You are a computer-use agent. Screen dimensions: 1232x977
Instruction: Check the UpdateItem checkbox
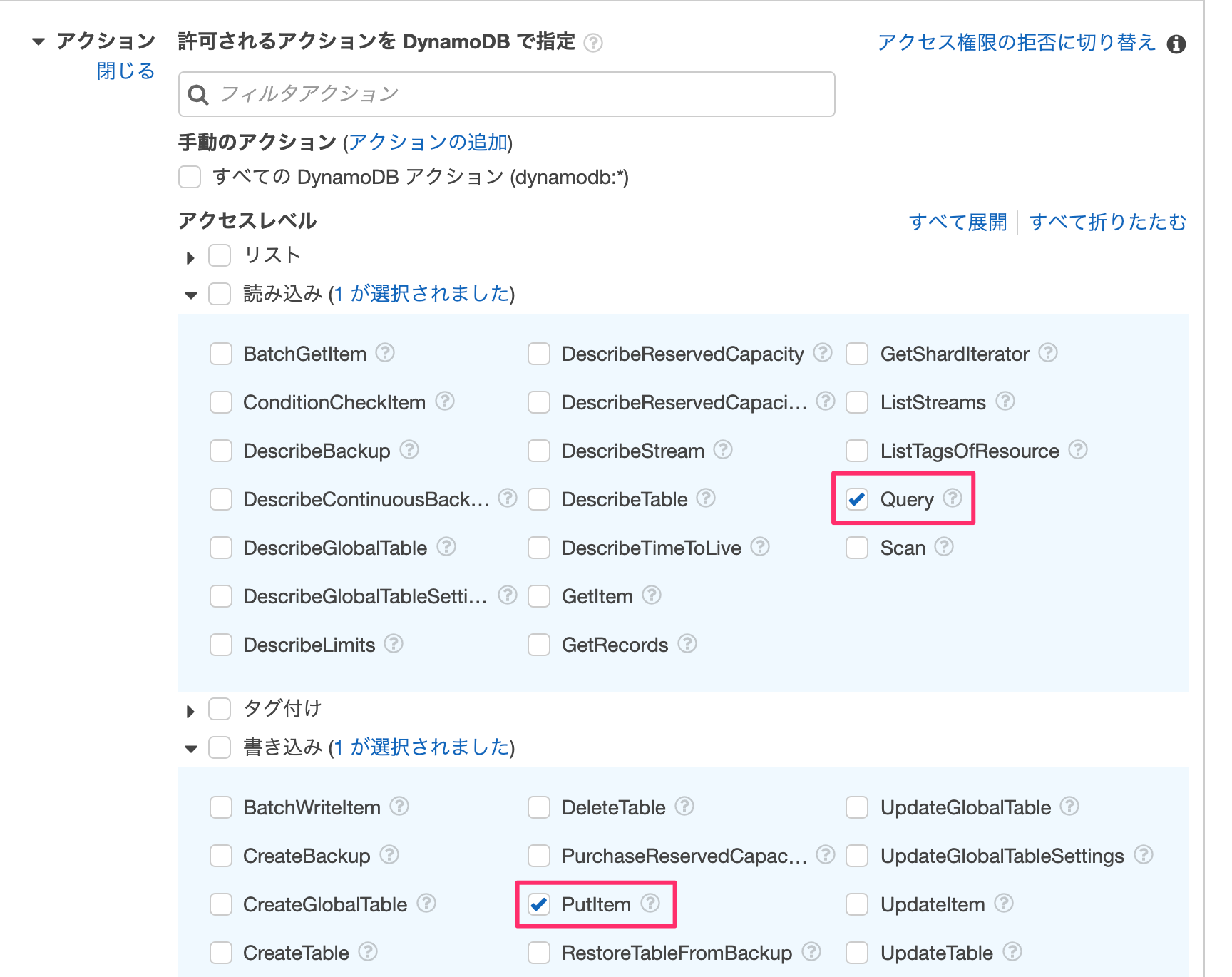(857, 904)
